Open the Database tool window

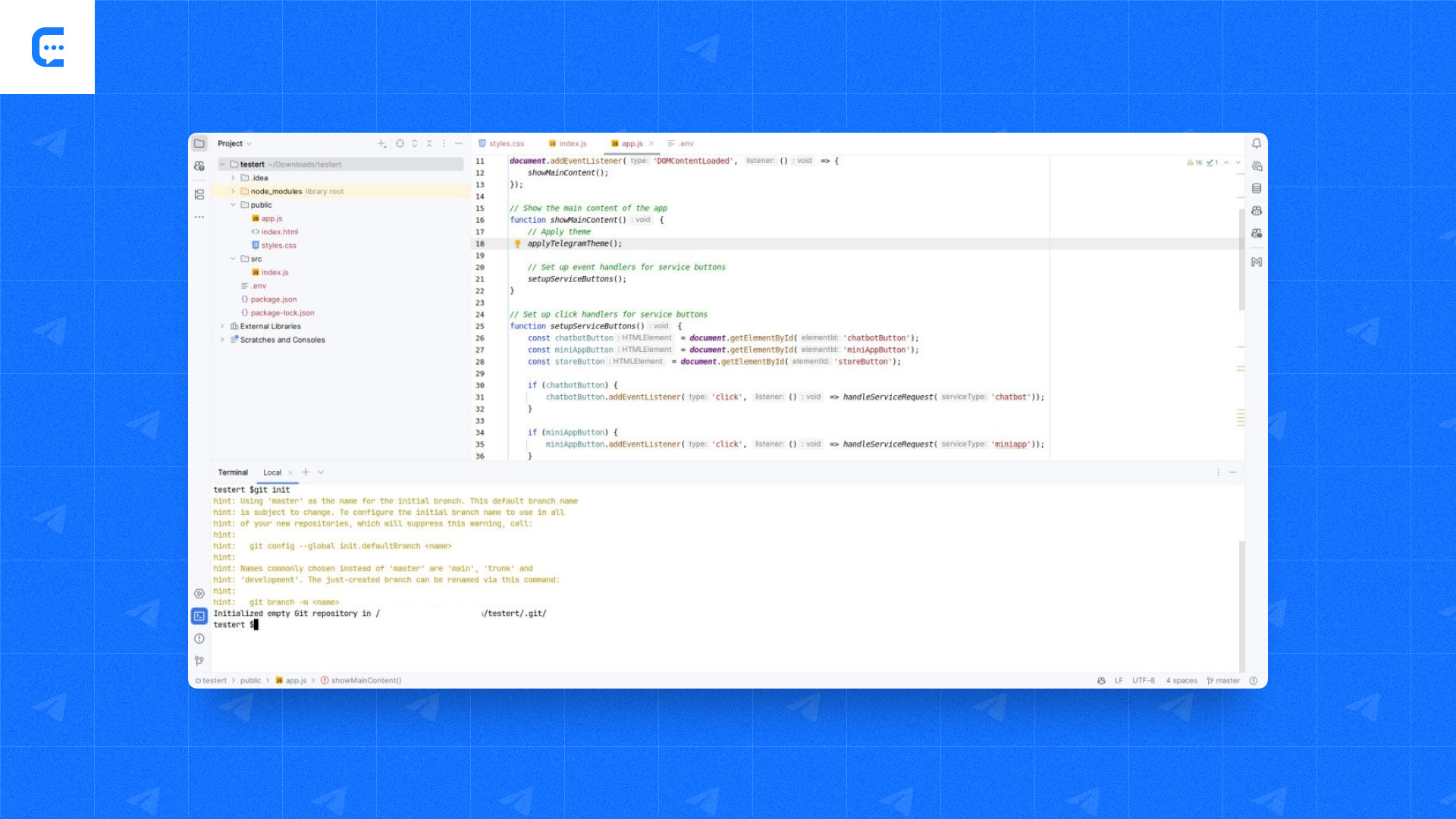1257,189
